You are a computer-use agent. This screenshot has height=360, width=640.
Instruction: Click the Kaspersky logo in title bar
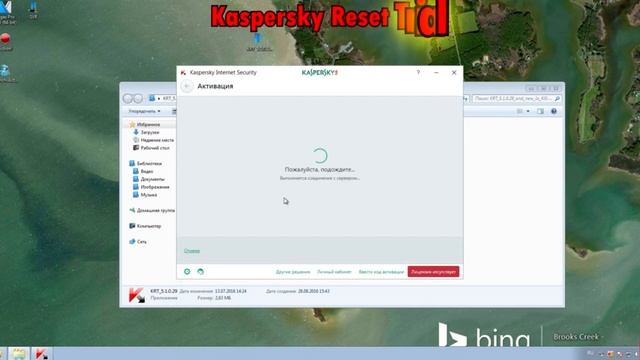click(319, 72)
